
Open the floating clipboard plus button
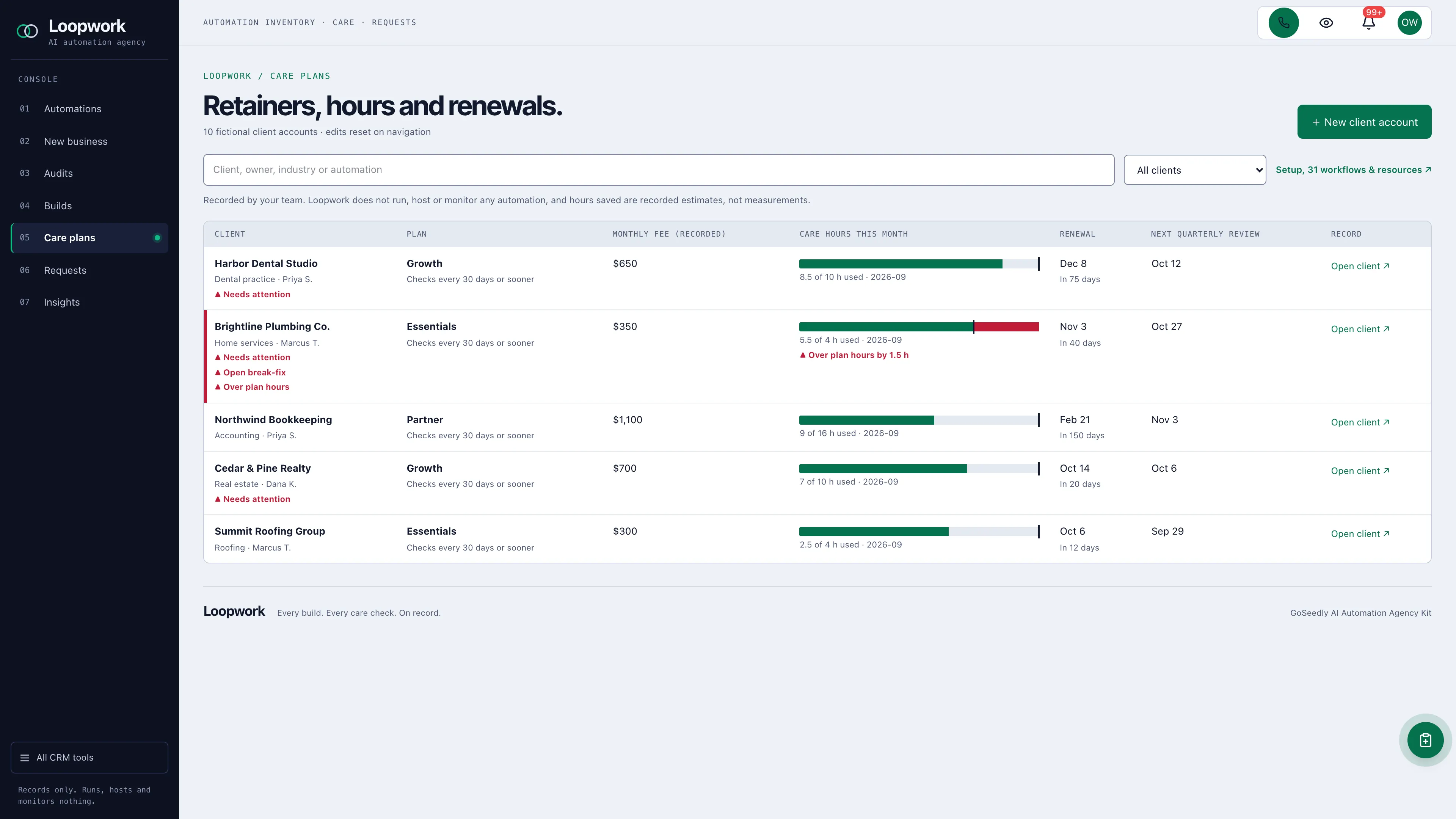[1426, 740]
